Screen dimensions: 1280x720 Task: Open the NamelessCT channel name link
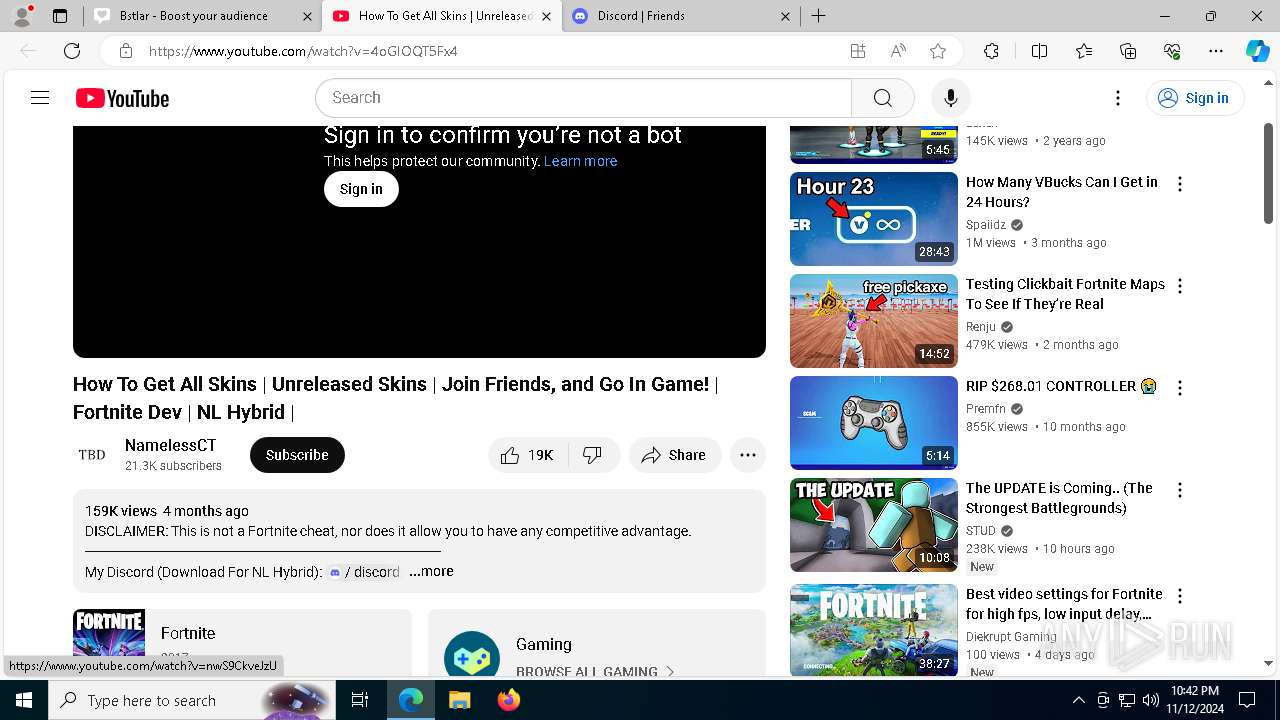(x=170, y=446)
